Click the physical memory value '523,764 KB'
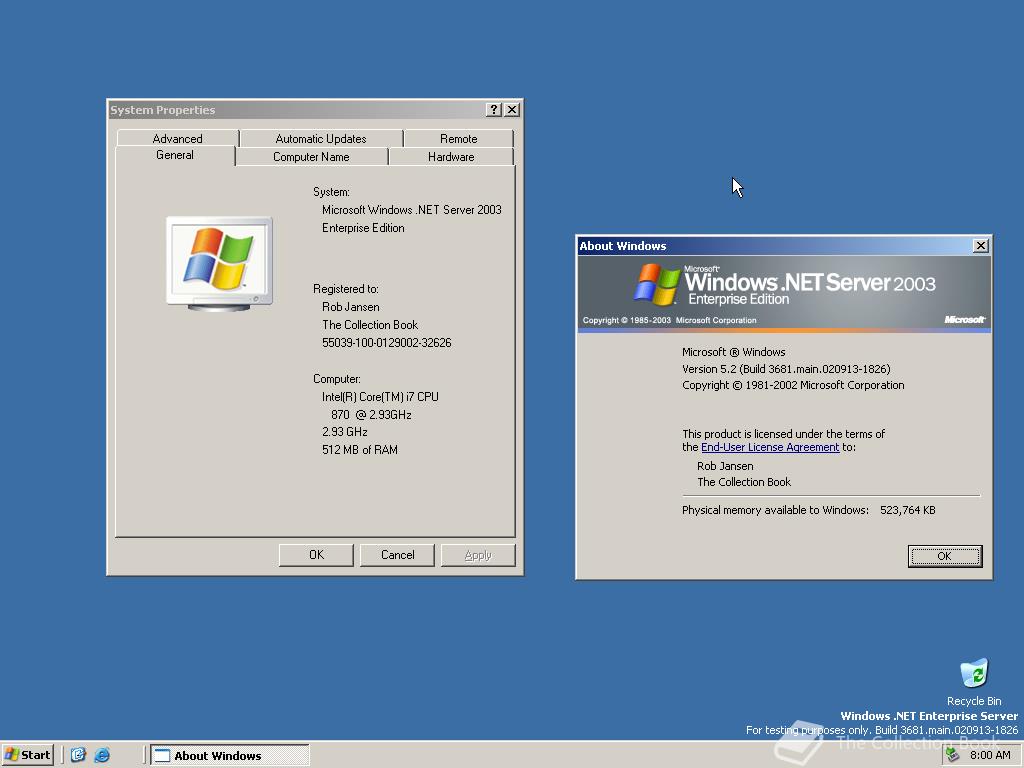The width and height of the screenshot is (1024, 768). pos(908,510)
